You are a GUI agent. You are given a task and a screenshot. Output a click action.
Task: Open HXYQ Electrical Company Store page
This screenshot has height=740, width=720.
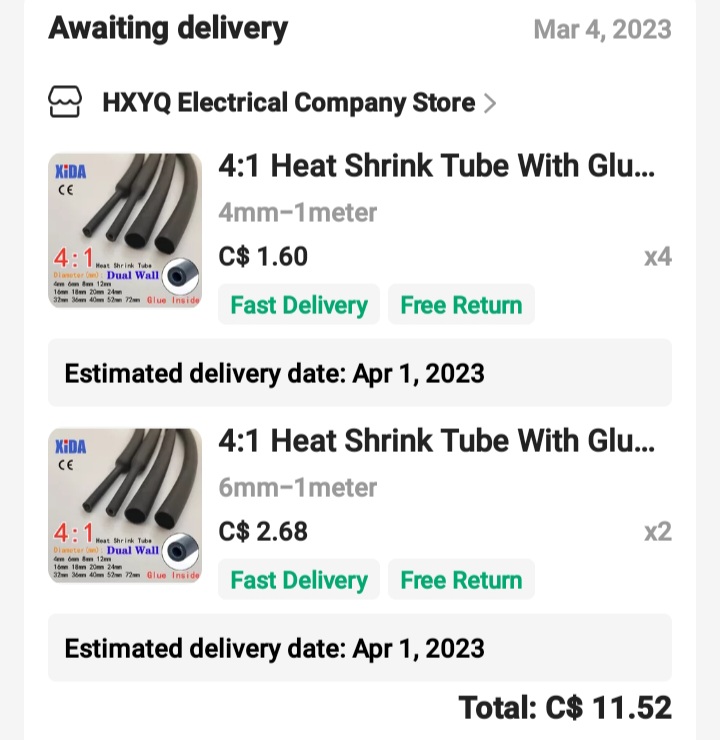pyautogui.click(x=288, y=103)
